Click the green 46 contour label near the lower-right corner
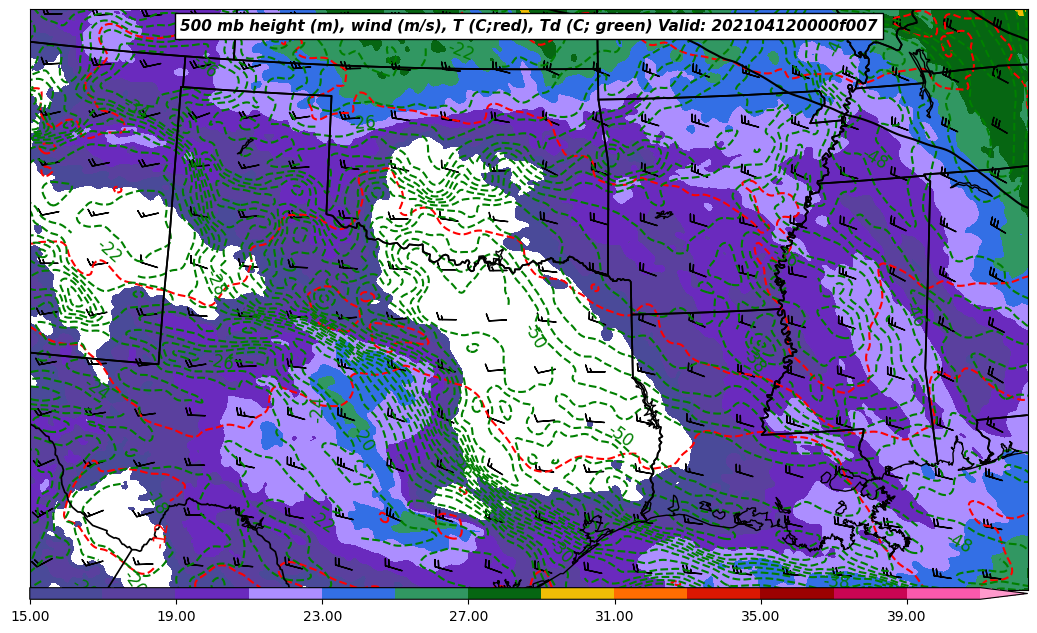This screenshot has height=633, width=1037. pos(960,544)
